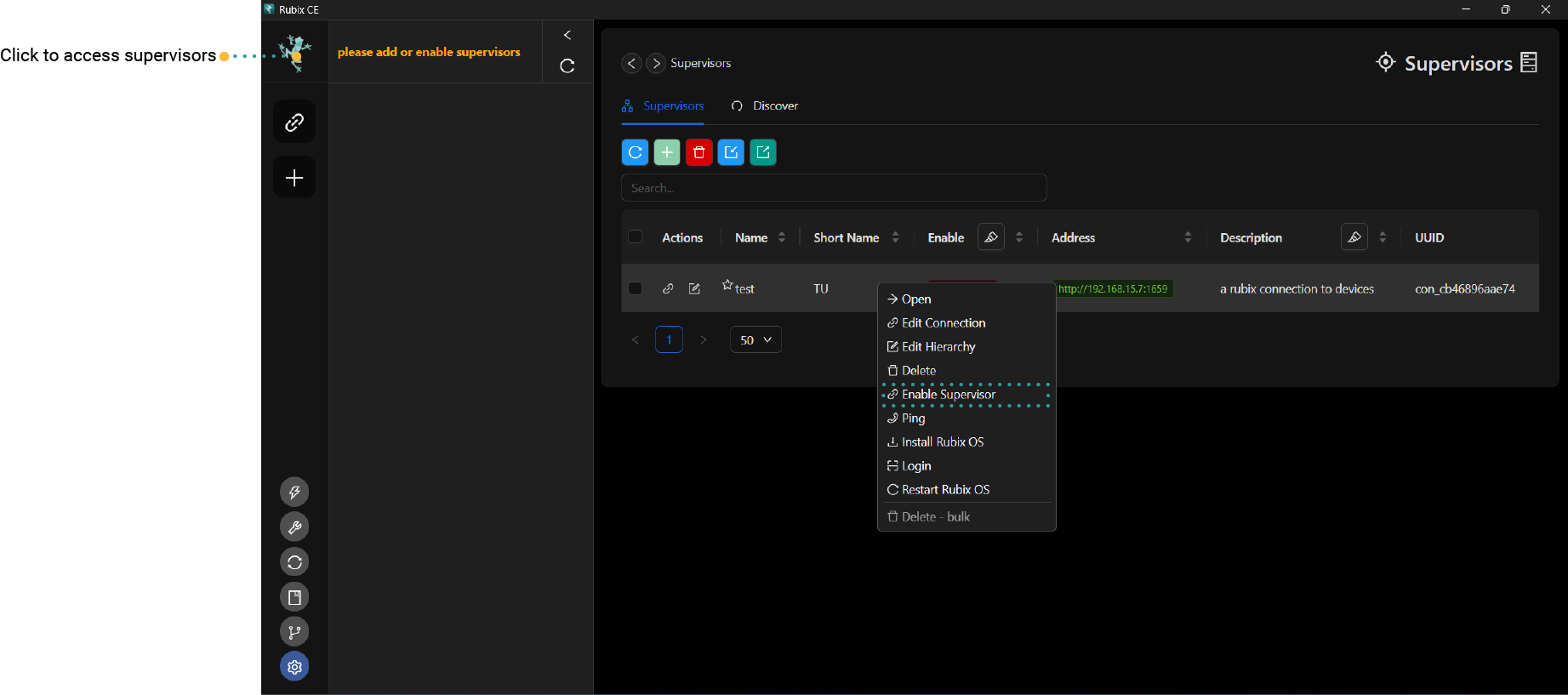The height and width of the screenshot is (695, 1568).
Task: Click the plus add icon in sidebar
Action: (x=294, y=177)
